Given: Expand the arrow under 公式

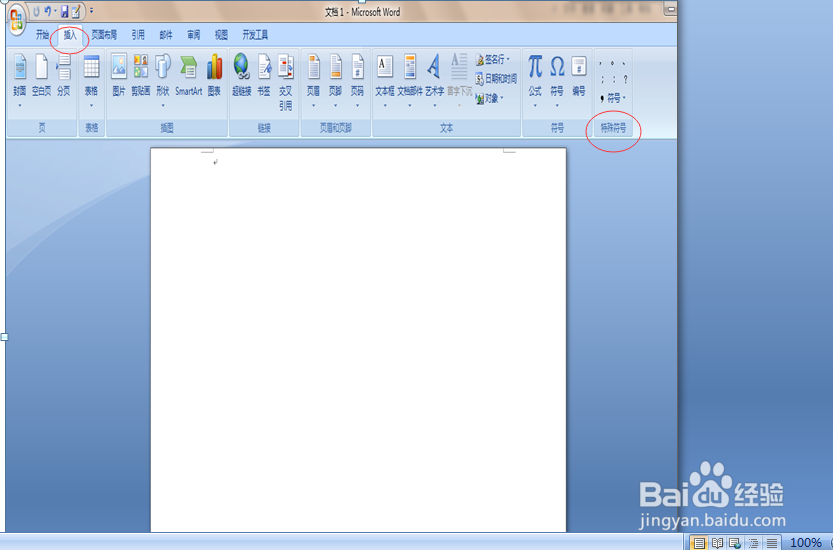Looking at the screenshot, I should 535,106.
